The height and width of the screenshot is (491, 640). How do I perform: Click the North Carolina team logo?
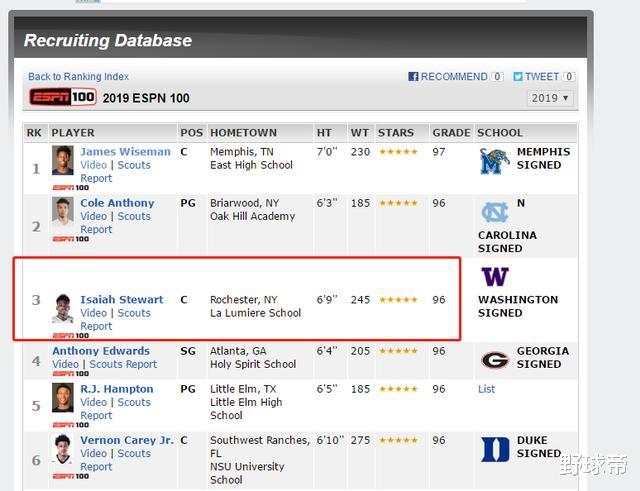click(494, 212)
